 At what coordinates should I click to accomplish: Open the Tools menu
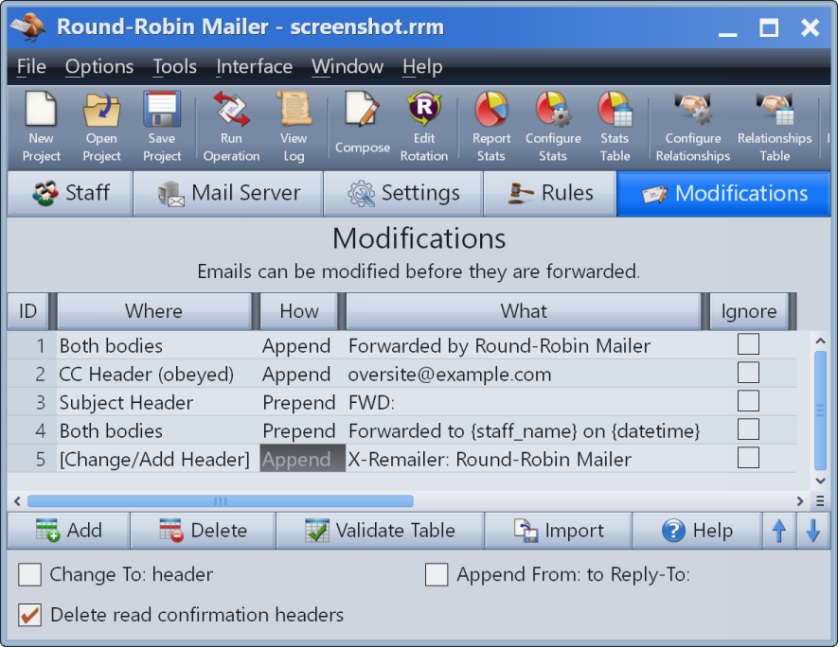(175, 67)
